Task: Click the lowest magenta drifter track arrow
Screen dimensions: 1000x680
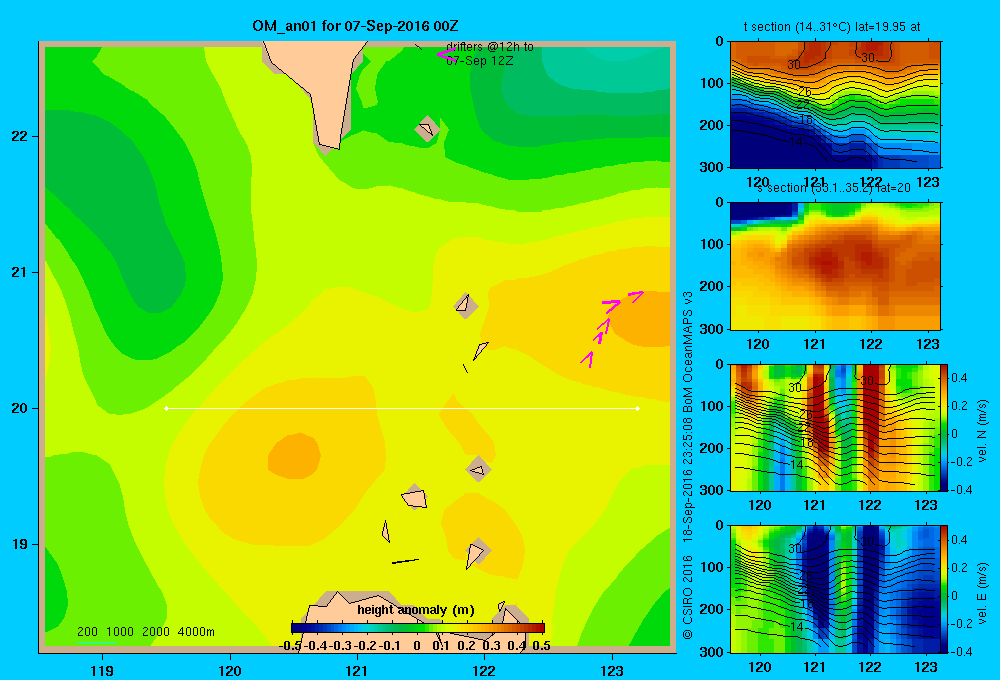Action: [x=587, y=360]
